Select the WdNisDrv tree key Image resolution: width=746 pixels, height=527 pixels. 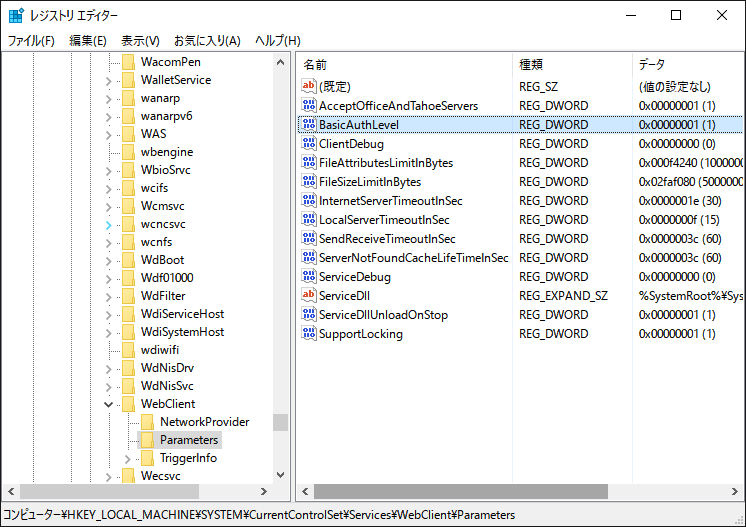[167, 368]
